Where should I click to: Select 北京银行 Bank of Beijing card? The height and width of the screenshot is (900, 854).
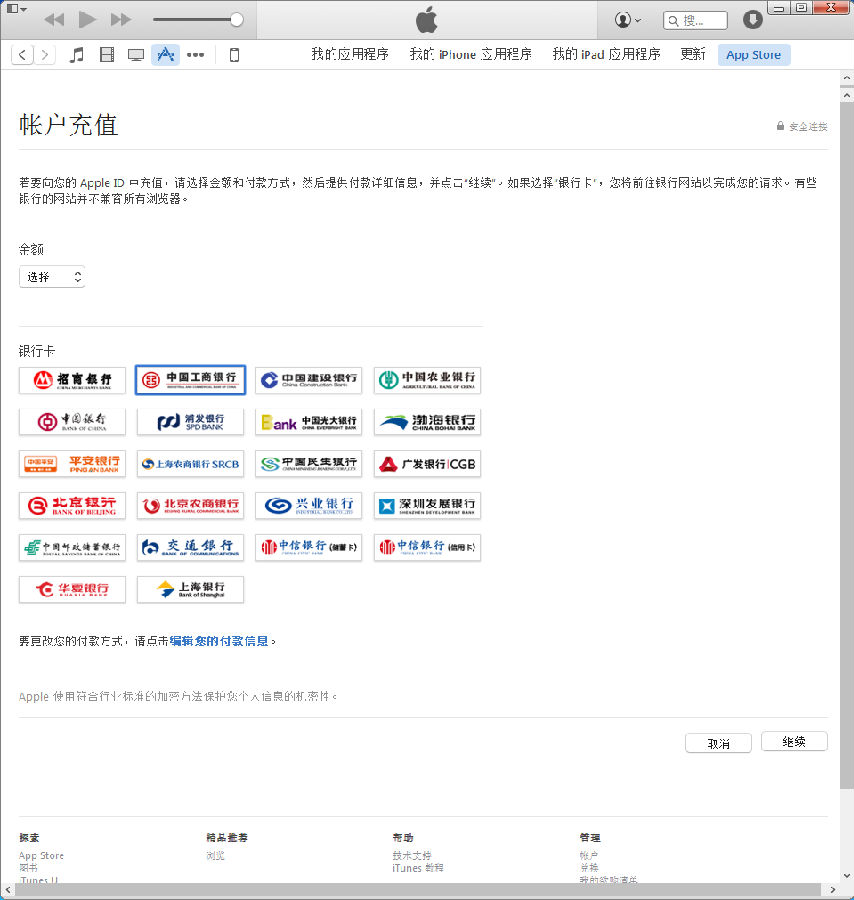coord(72,506)
